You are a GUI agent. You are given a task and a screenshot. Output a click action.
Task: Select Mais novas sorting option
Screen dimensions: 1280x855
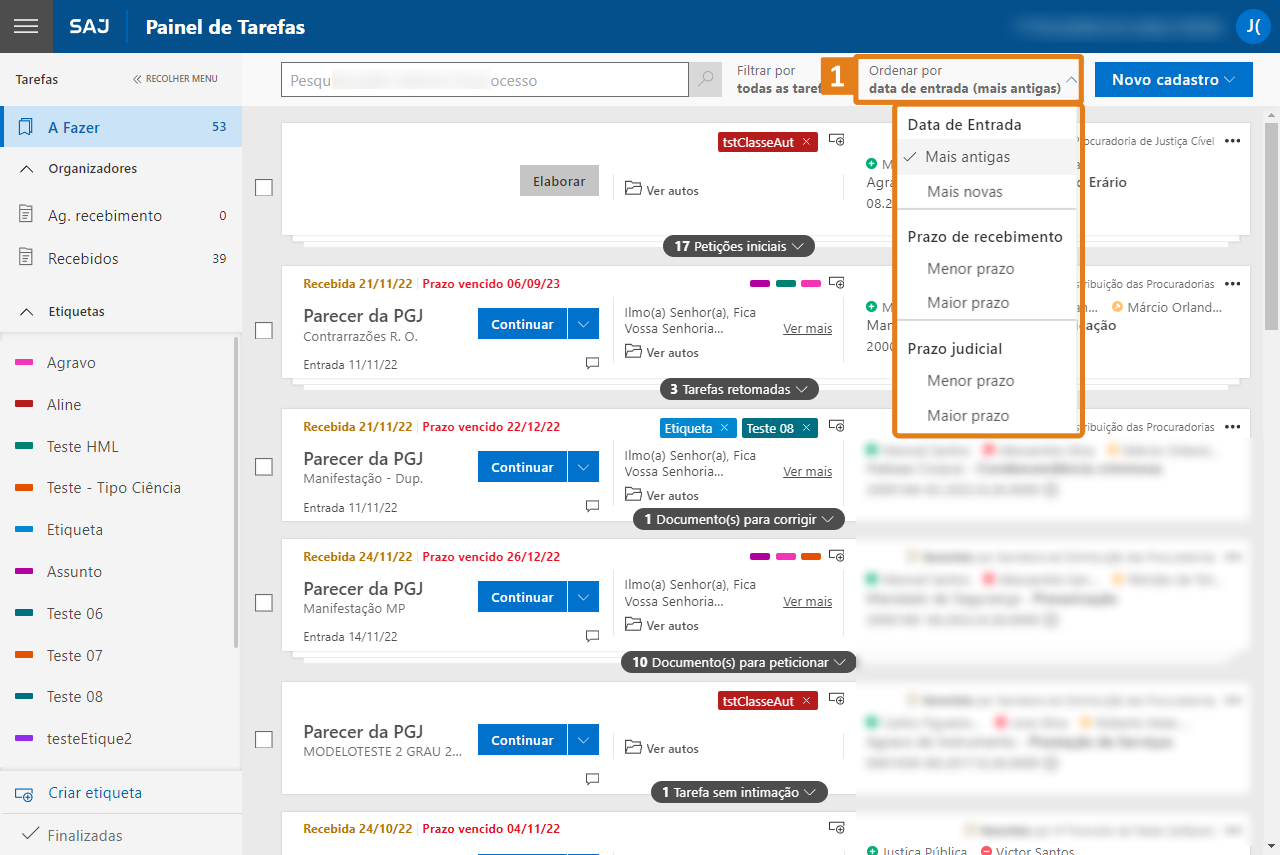tap(964, 192)
